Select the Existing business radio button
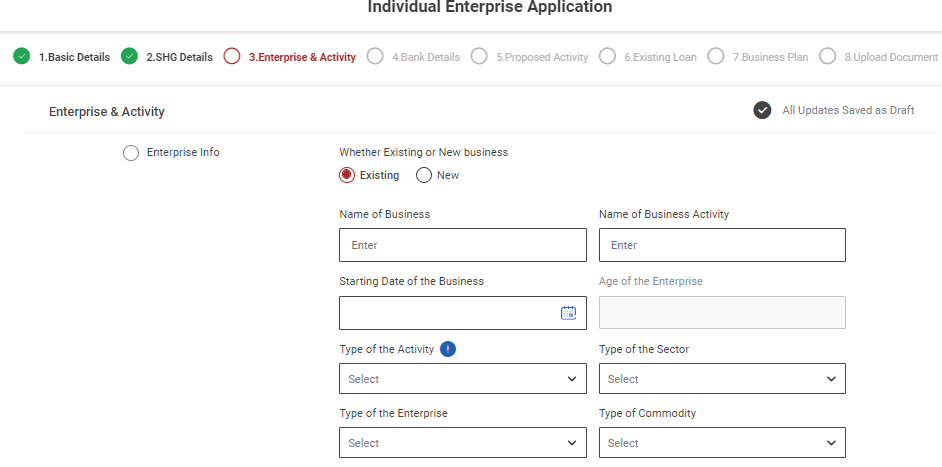942x467 pixels. point(347,175)
